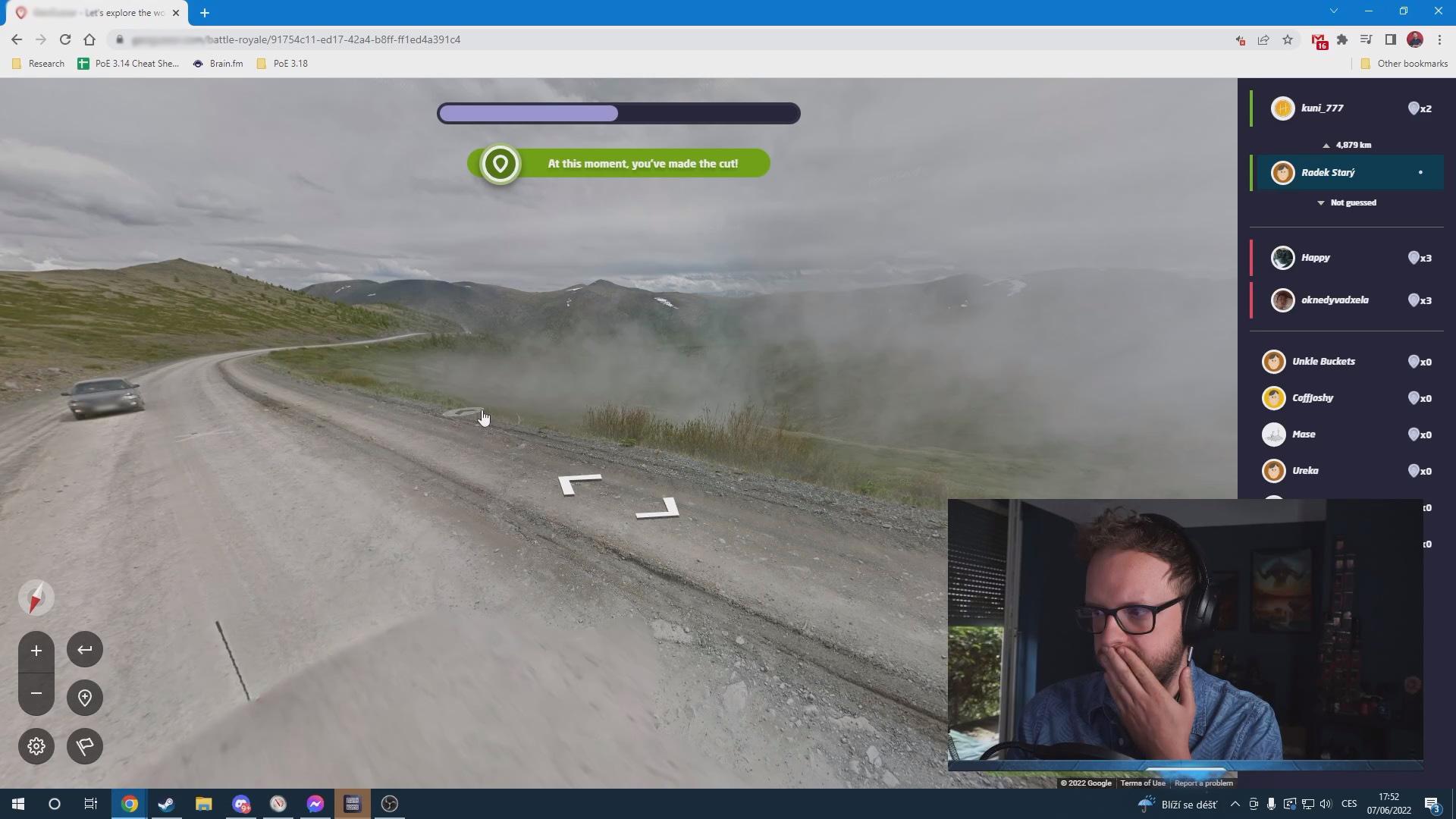Click the Report a problem link

pos(1203,783)
